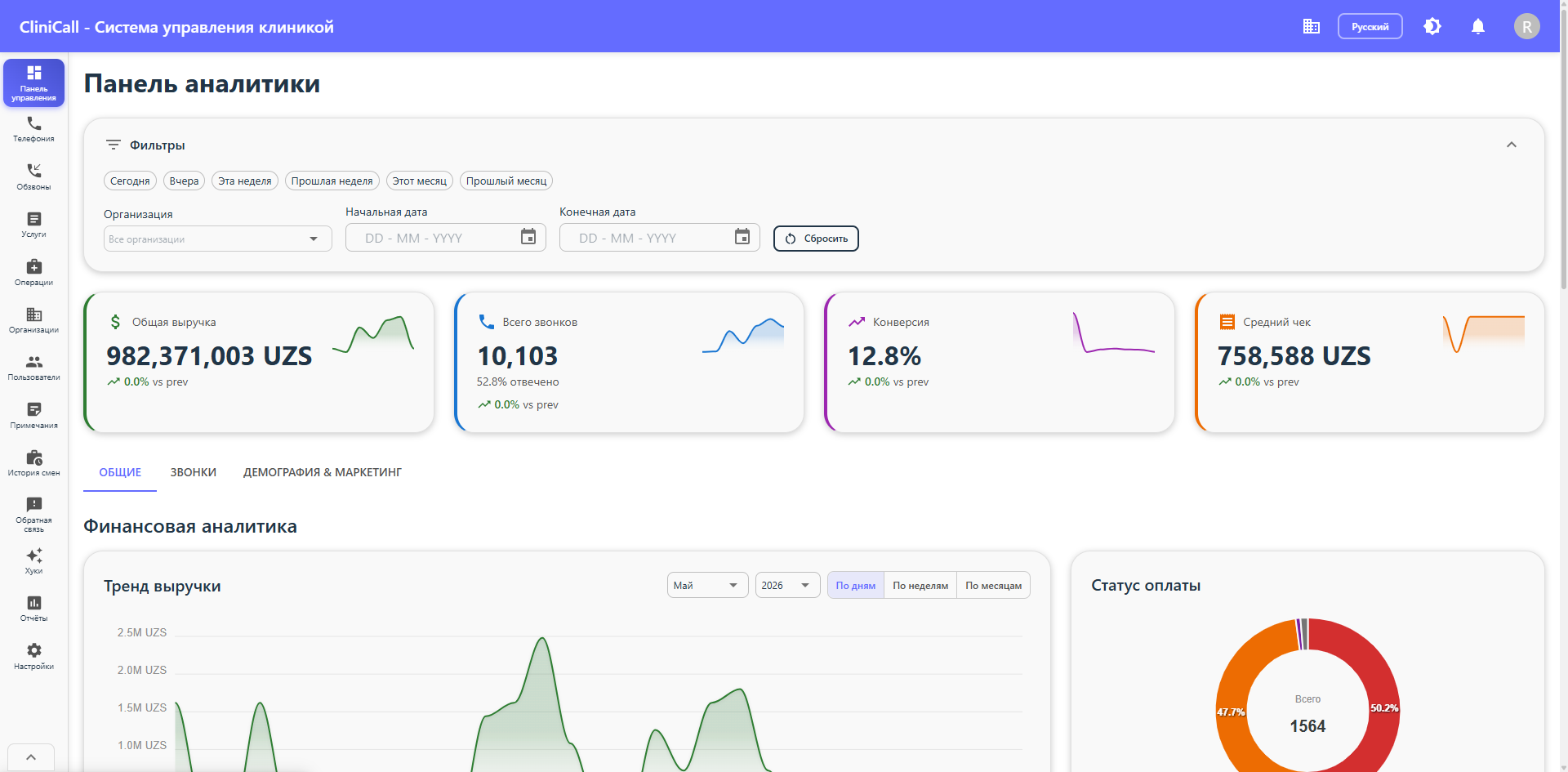Switch revenue trend to По неделям
The width and height of the screenshot is (1568, 772).
pos(920,585)
